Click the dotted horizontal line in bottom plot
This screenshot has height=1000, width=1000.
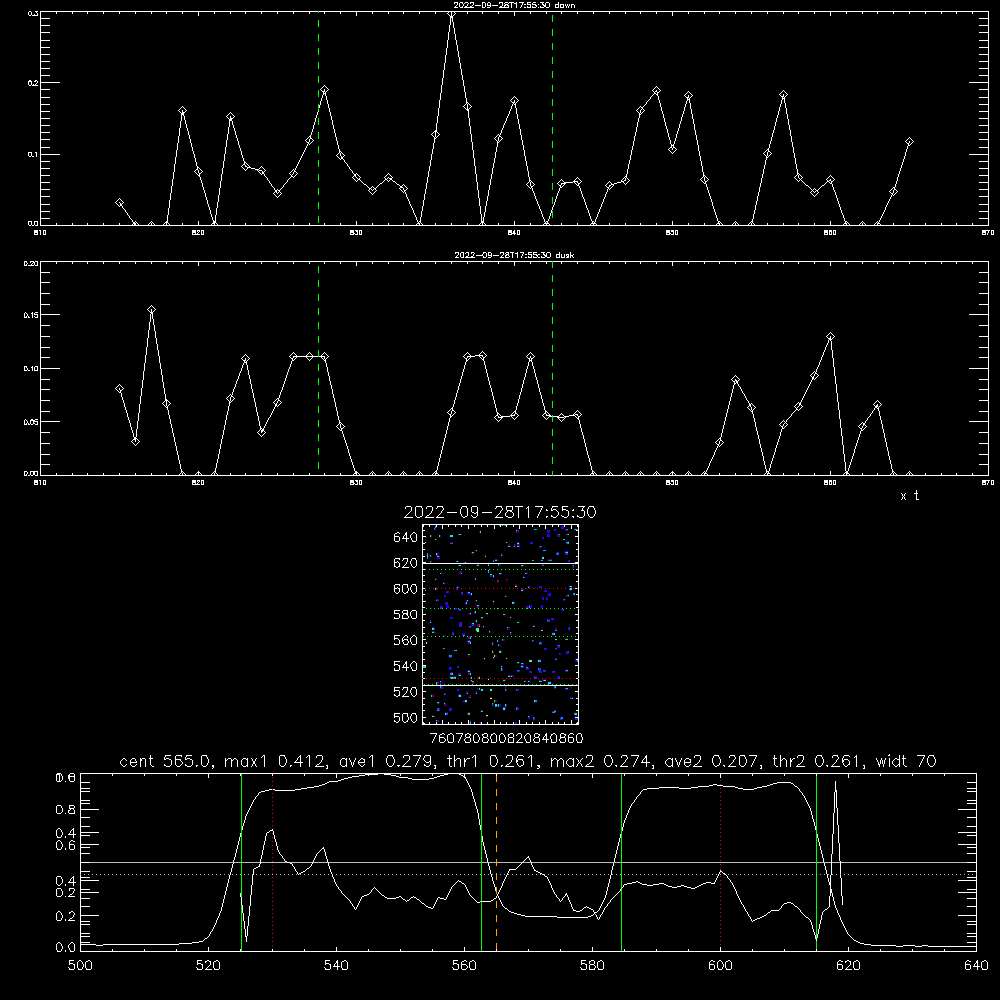pyautogui.click(x=528, y=874)
